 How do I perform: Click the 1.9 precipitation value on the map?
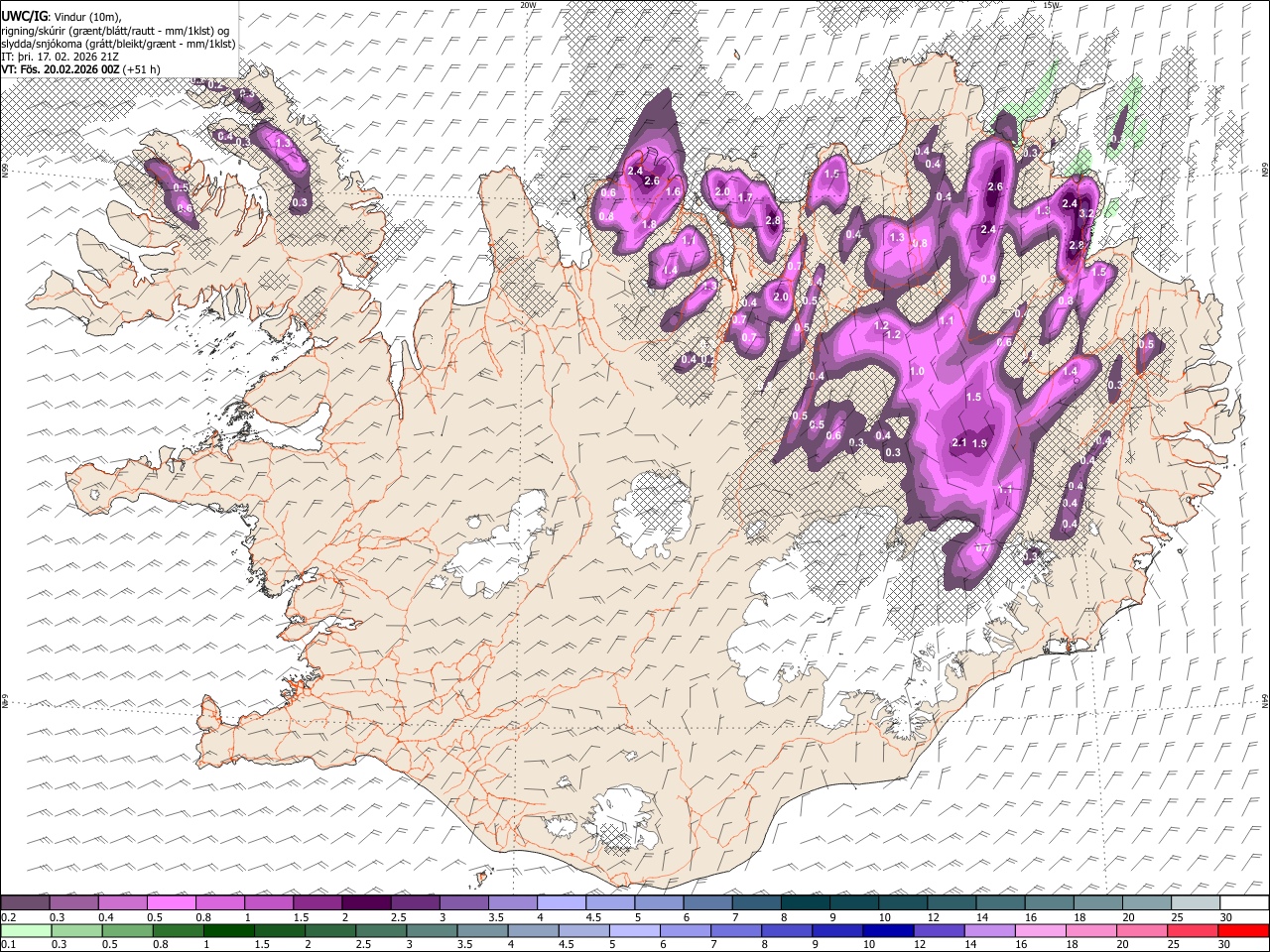(x=980, y=443)
